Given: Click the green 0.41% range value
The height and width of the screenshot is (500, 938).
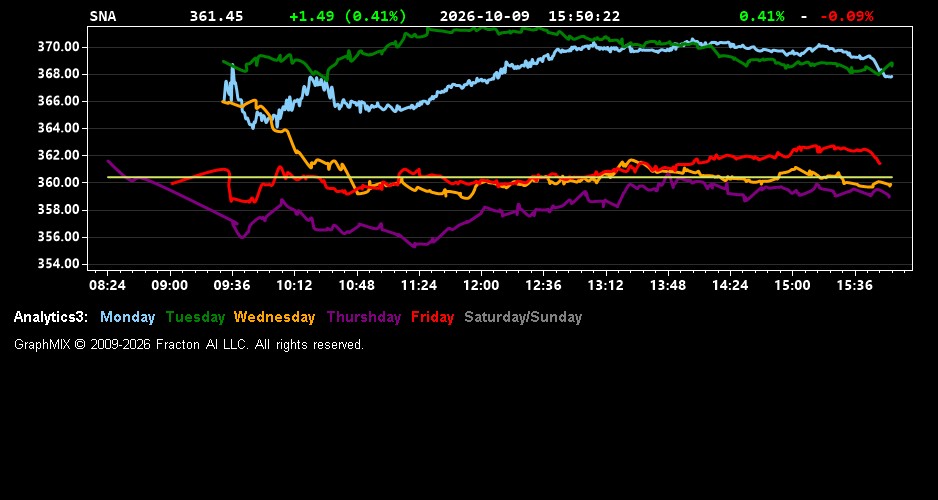Looking at the screenshot, I should tap(762, 16).
